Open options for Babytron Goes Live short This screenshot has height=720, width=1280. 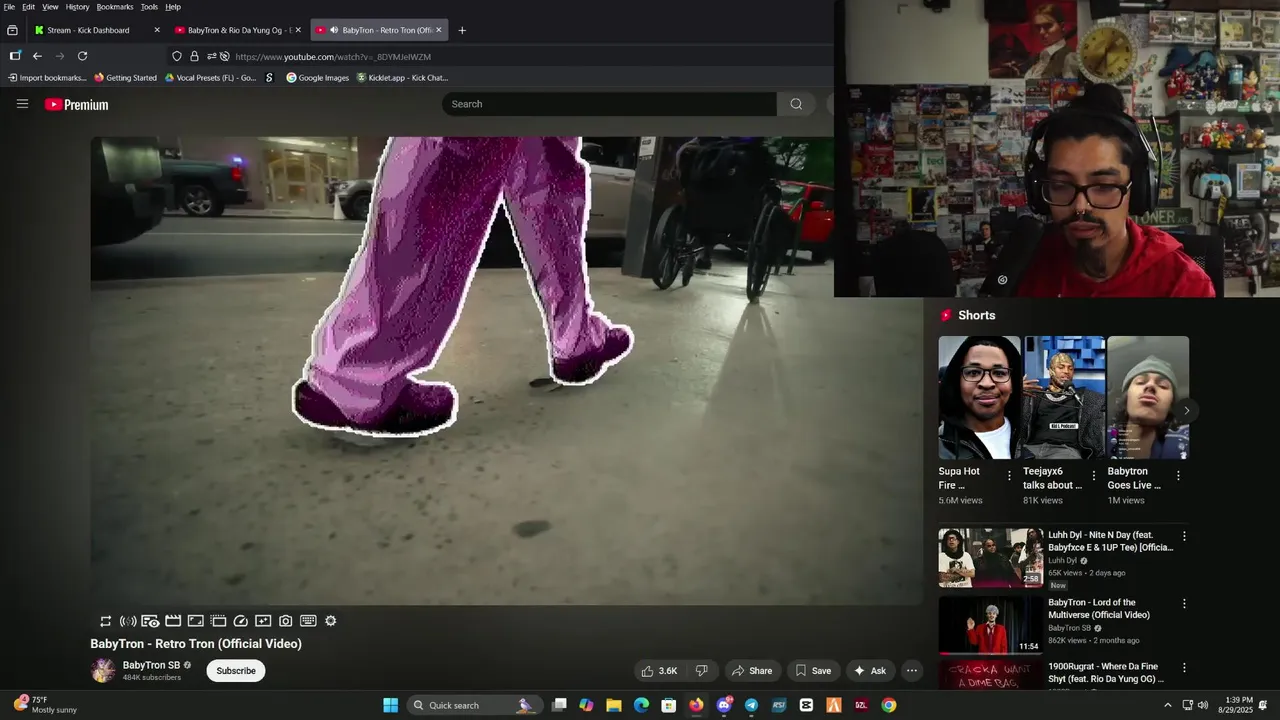pyautogui.click(x=1178, y=476)
